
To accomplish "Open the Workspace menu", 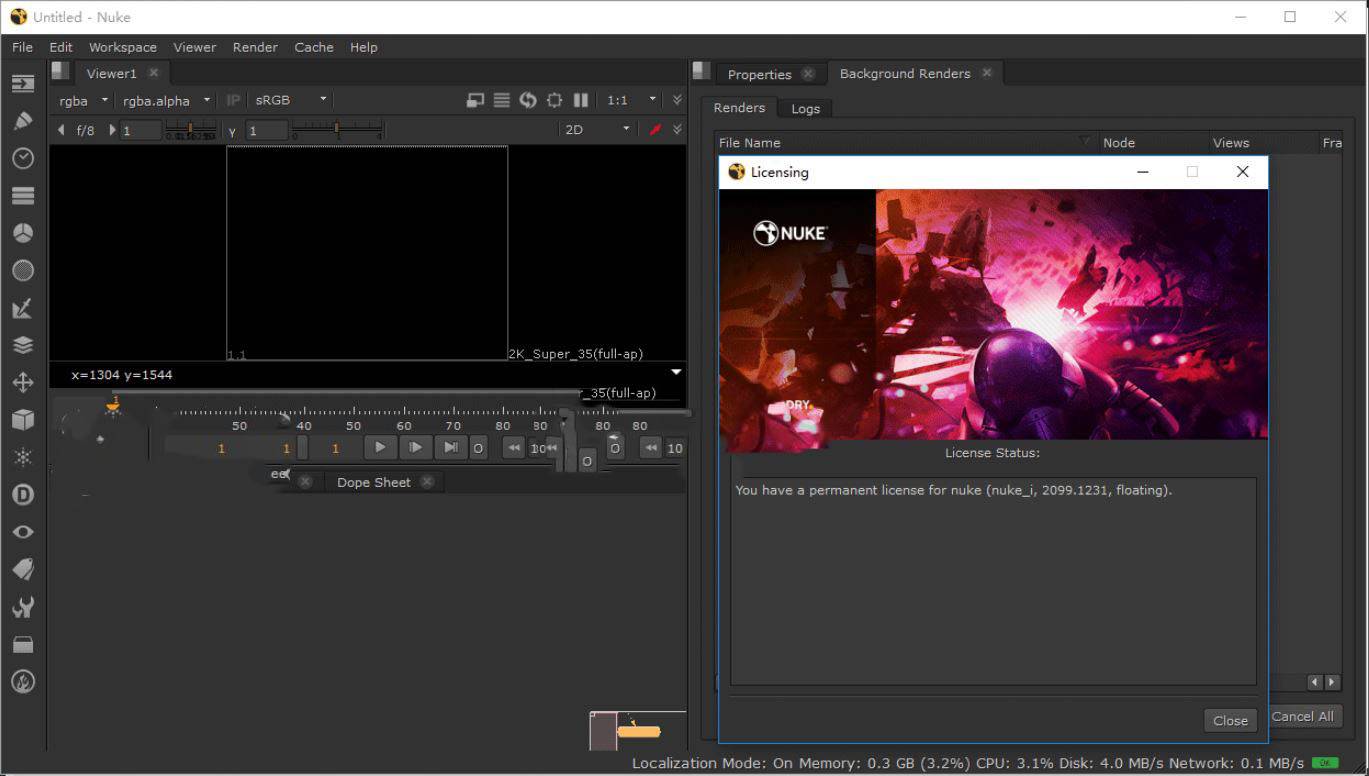I will click(122, 47).
